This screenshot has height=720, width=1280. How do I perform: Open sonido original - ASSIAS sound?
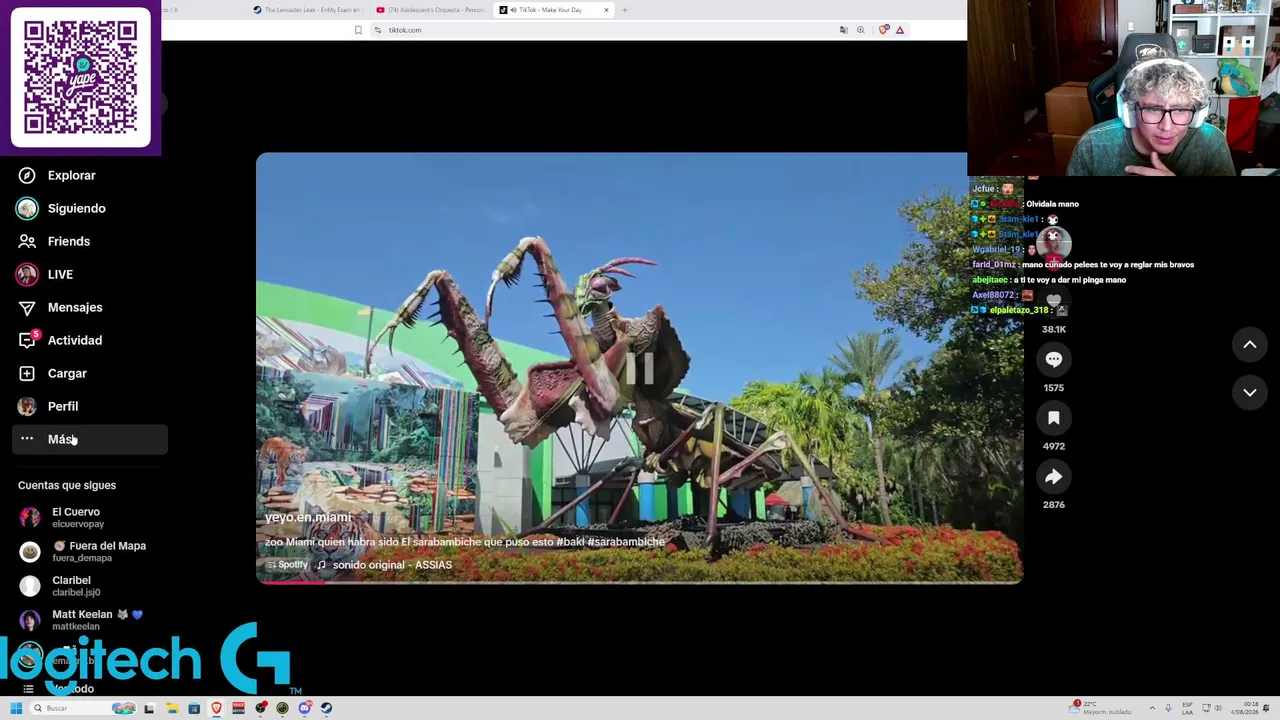coord(392,565)
